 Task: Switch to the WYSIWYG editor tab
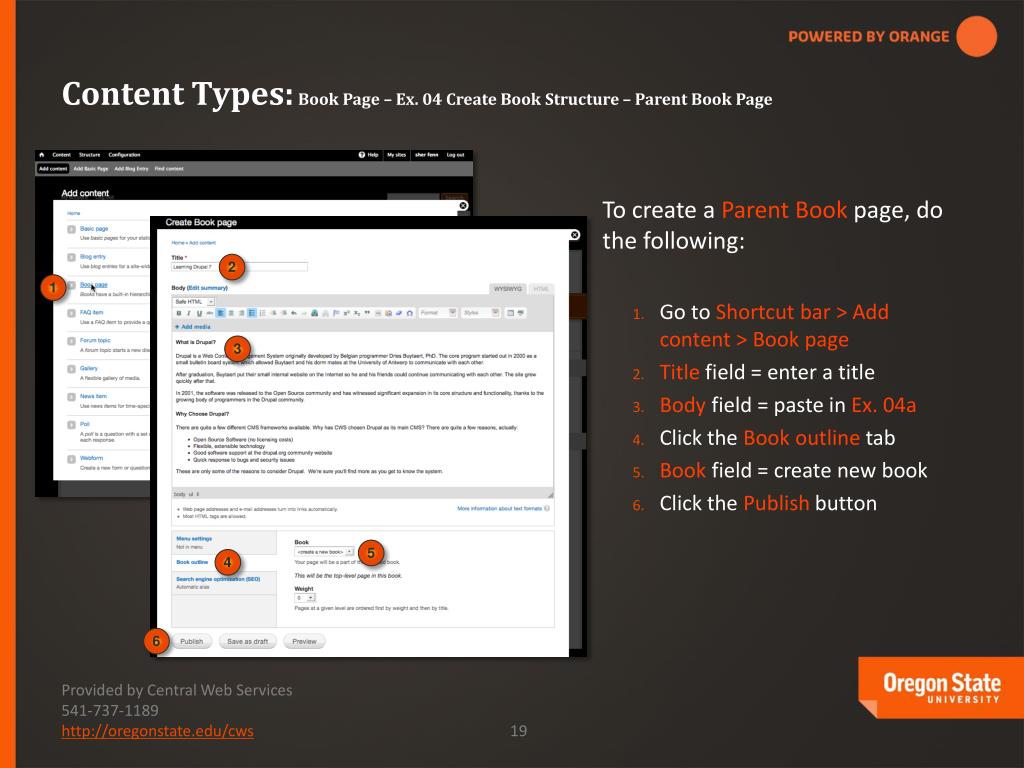(x=507, y=289)
